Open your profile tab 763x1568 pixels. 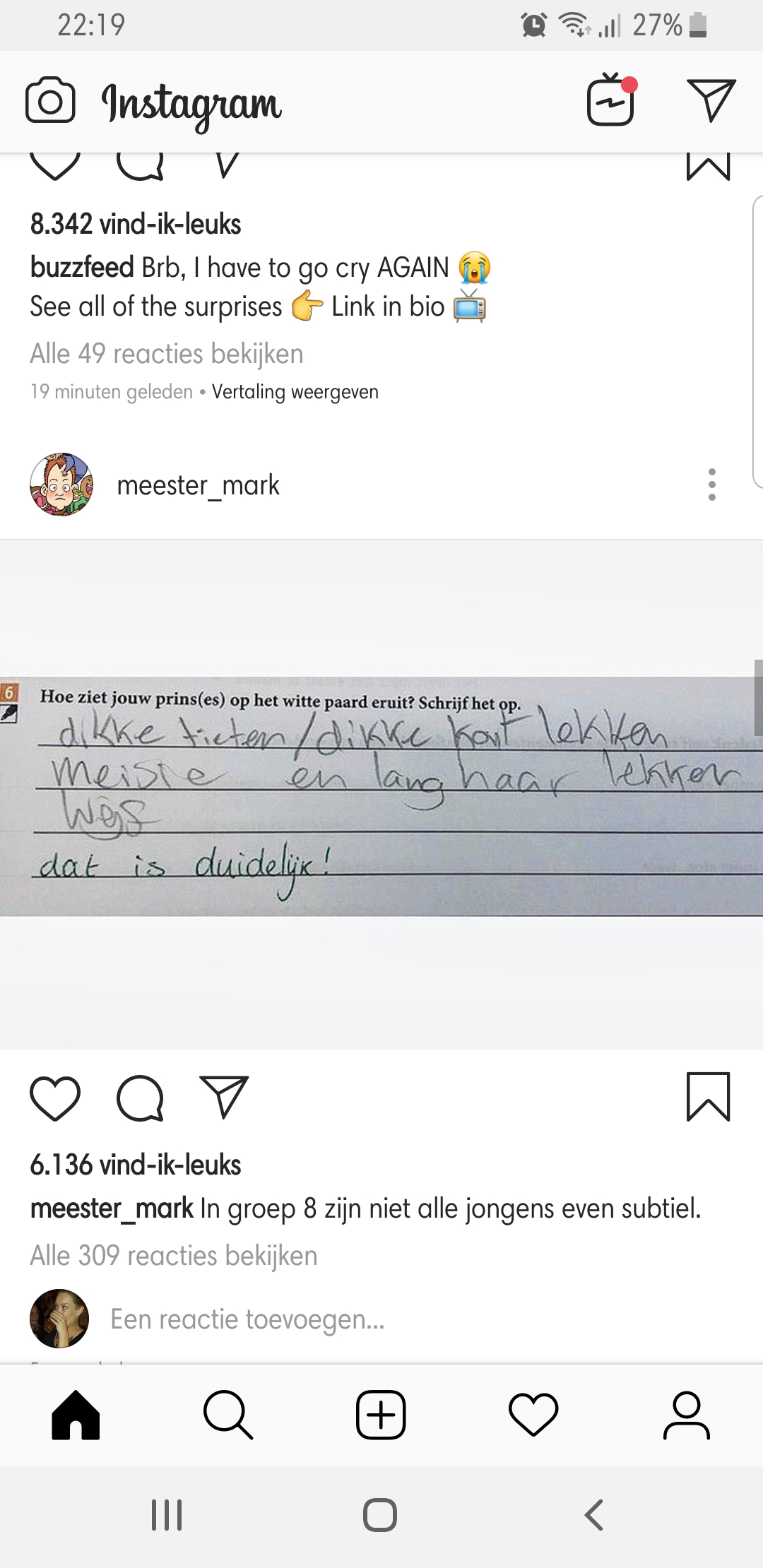coord(686,1415)
